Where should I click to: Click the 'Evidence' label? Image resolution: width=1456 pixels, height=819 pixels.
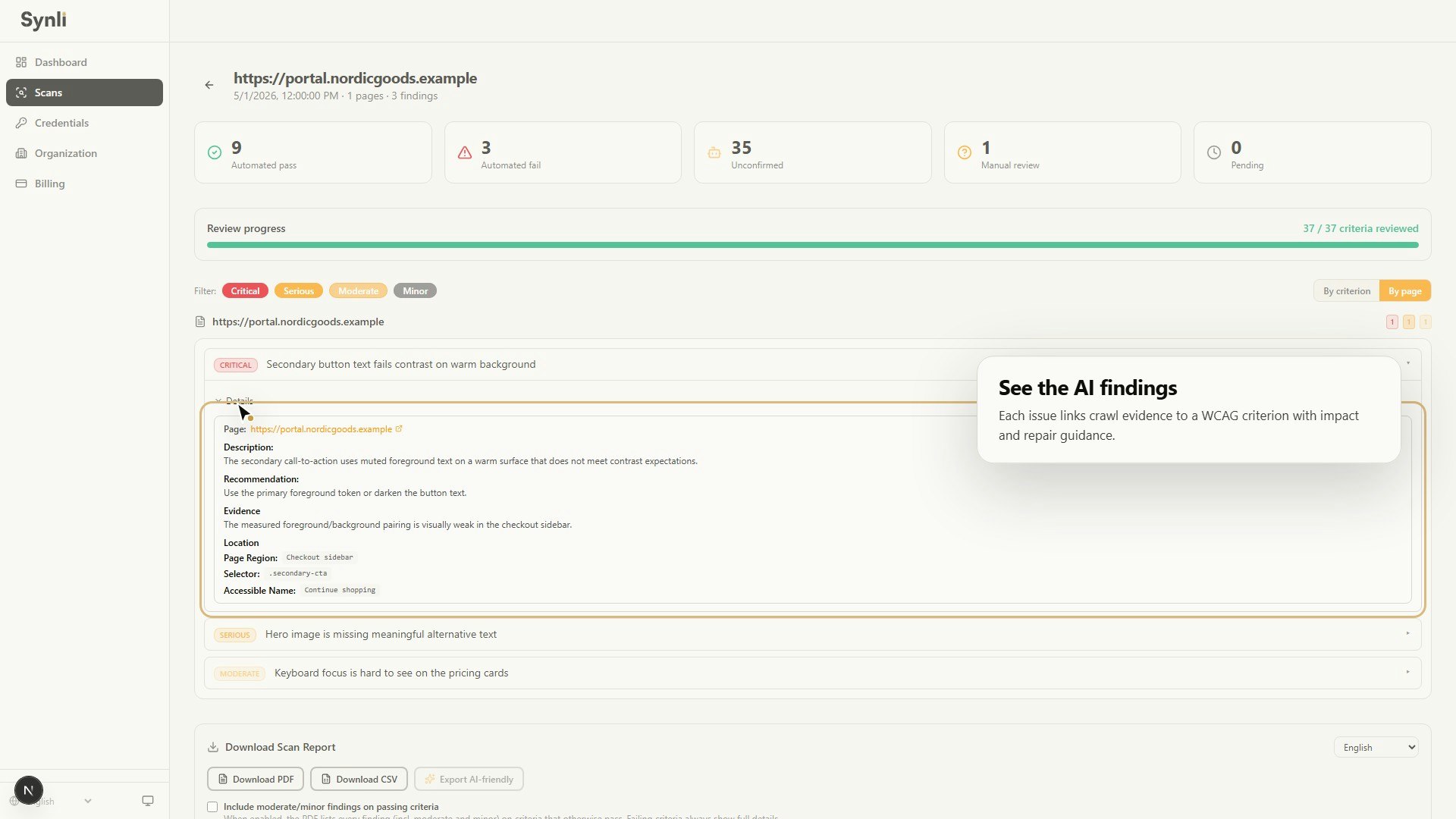coord(242,511)
